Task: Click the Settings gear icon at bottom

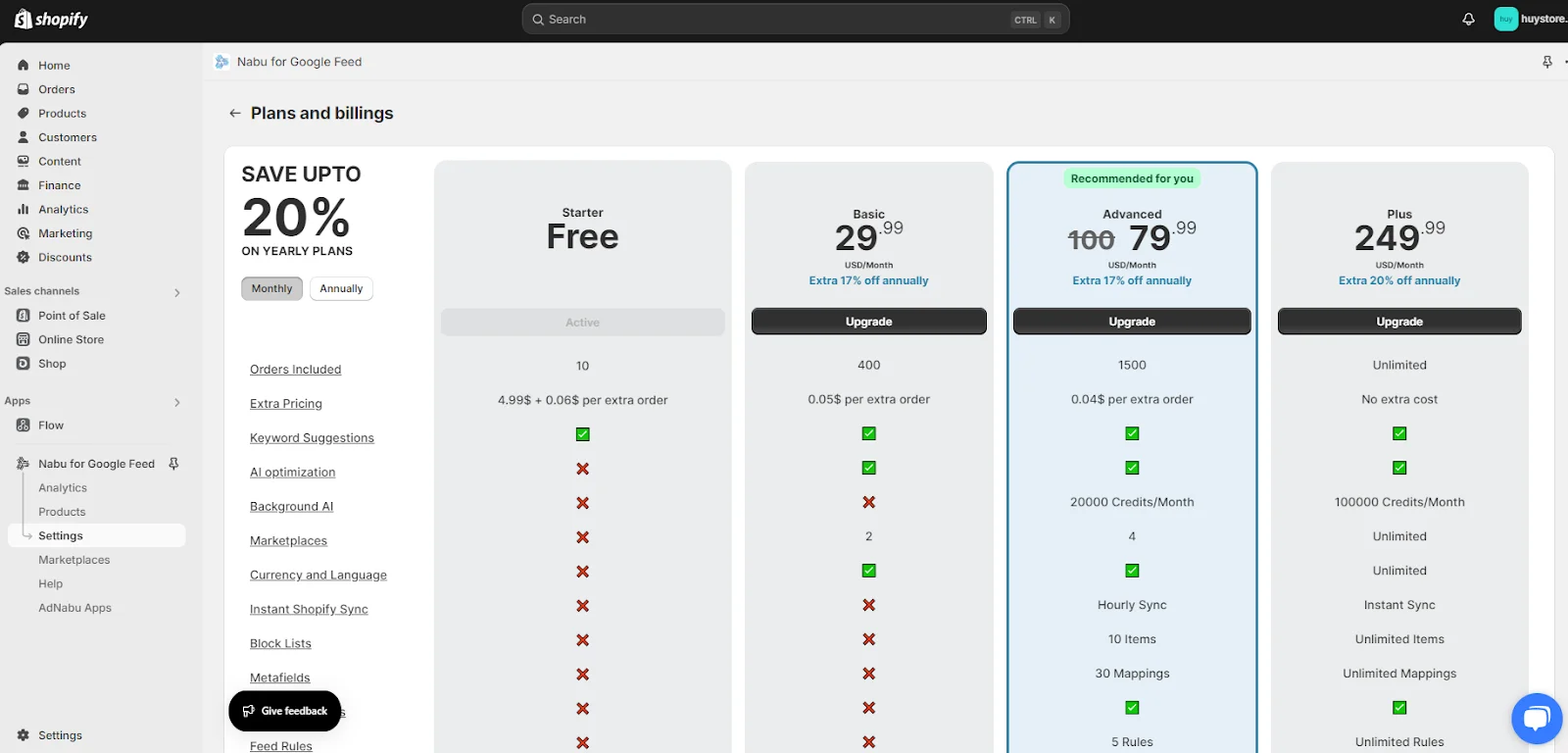Action: (x=24, y=735)
